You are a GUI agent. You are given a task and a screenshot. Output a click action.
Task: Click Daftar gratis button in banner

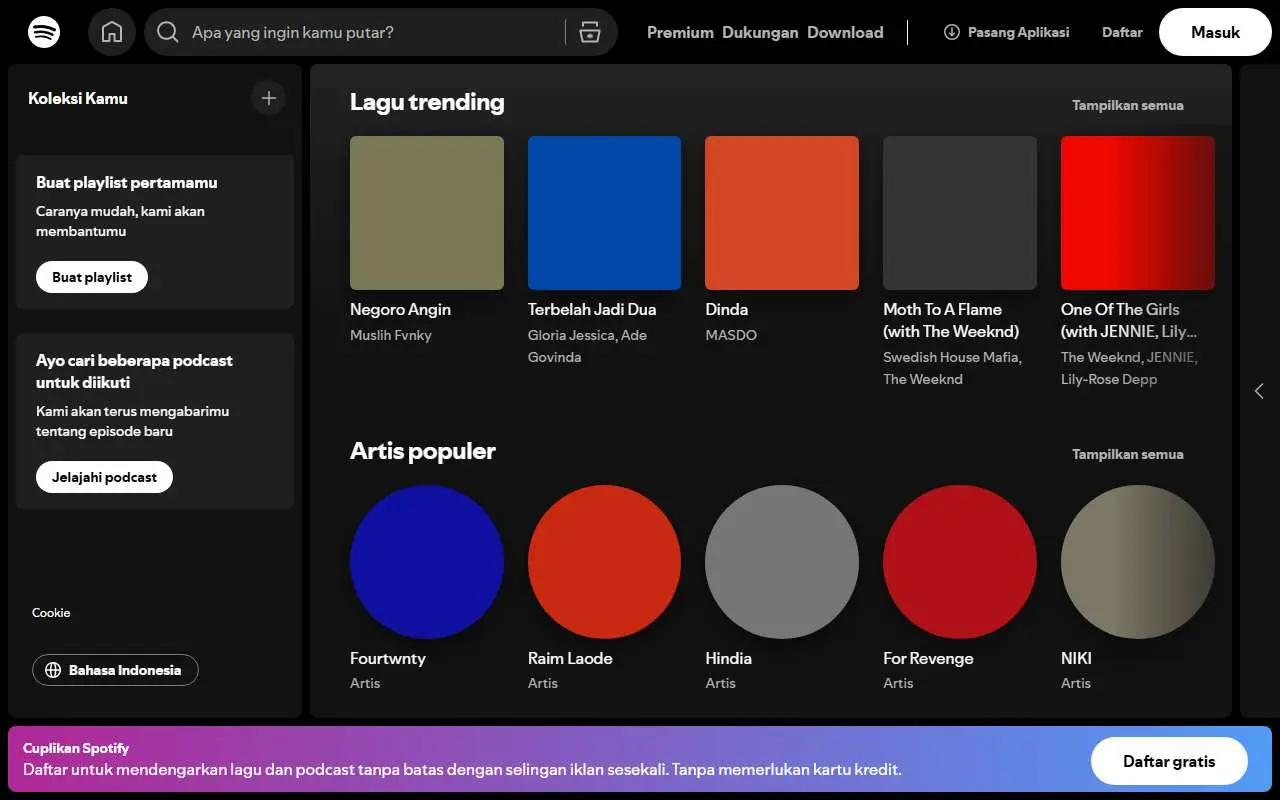click(x=1169, y=761)
